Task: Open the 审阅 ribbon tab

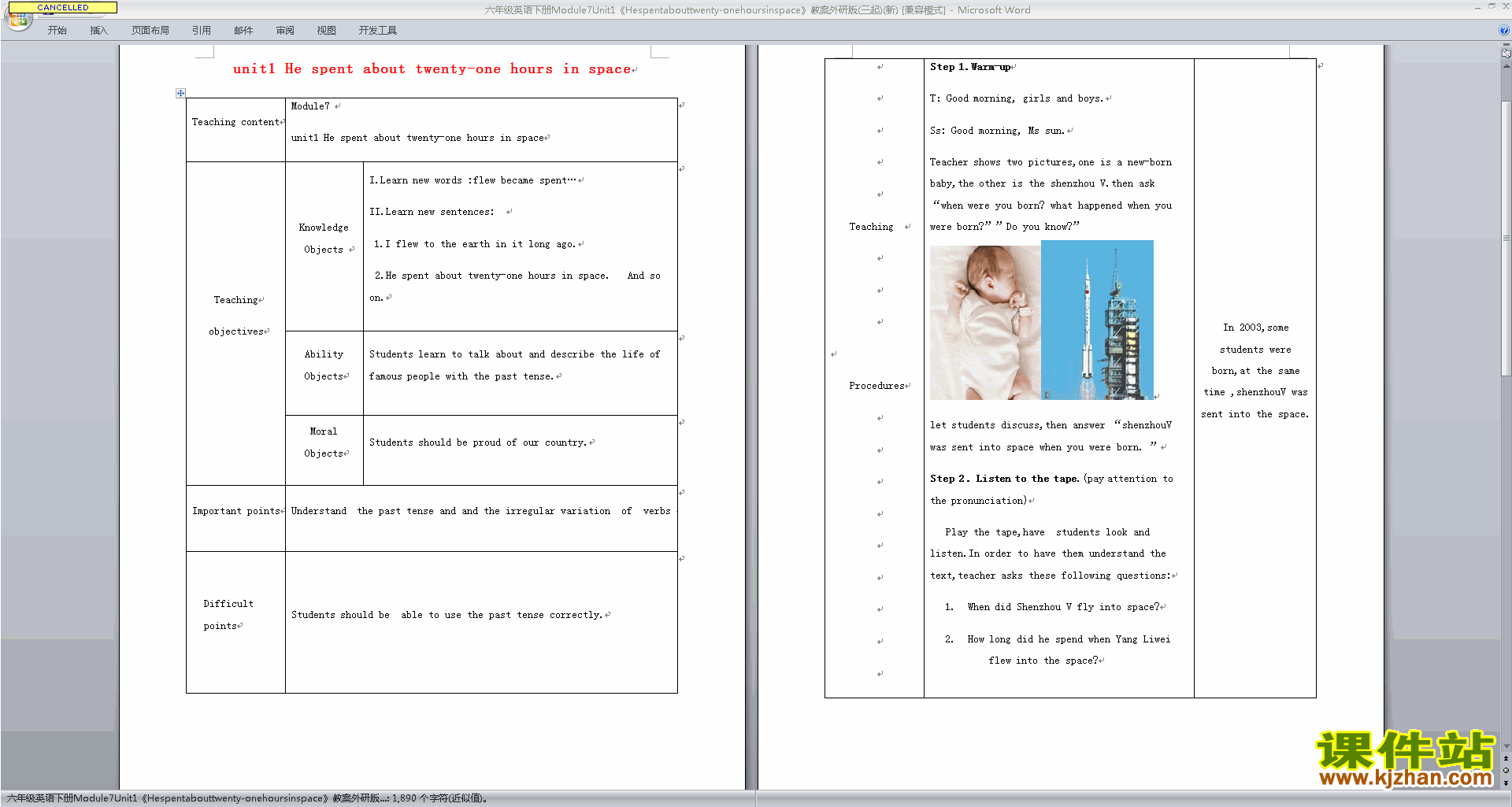Action: pos(286,31)
